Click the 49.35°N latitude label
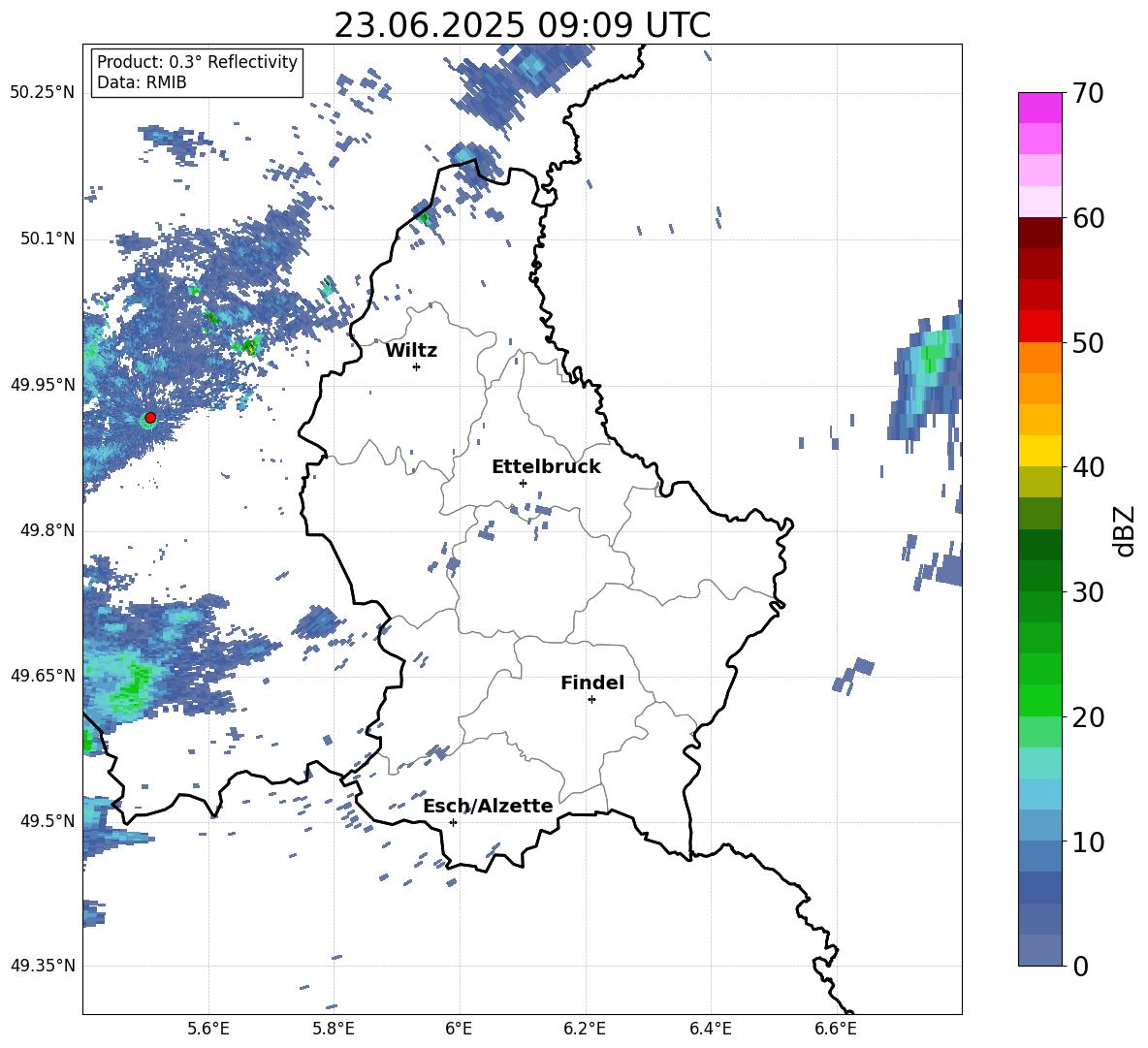This screenshot has height=1048, width=1148. coord(42,966)
